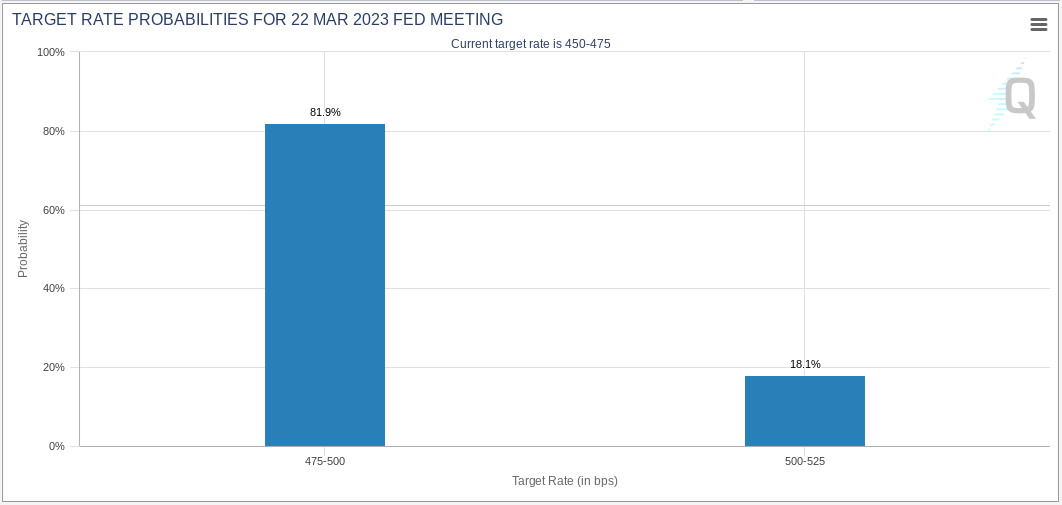Click the 500-525 x-axis label

click(x=805, y=462)
